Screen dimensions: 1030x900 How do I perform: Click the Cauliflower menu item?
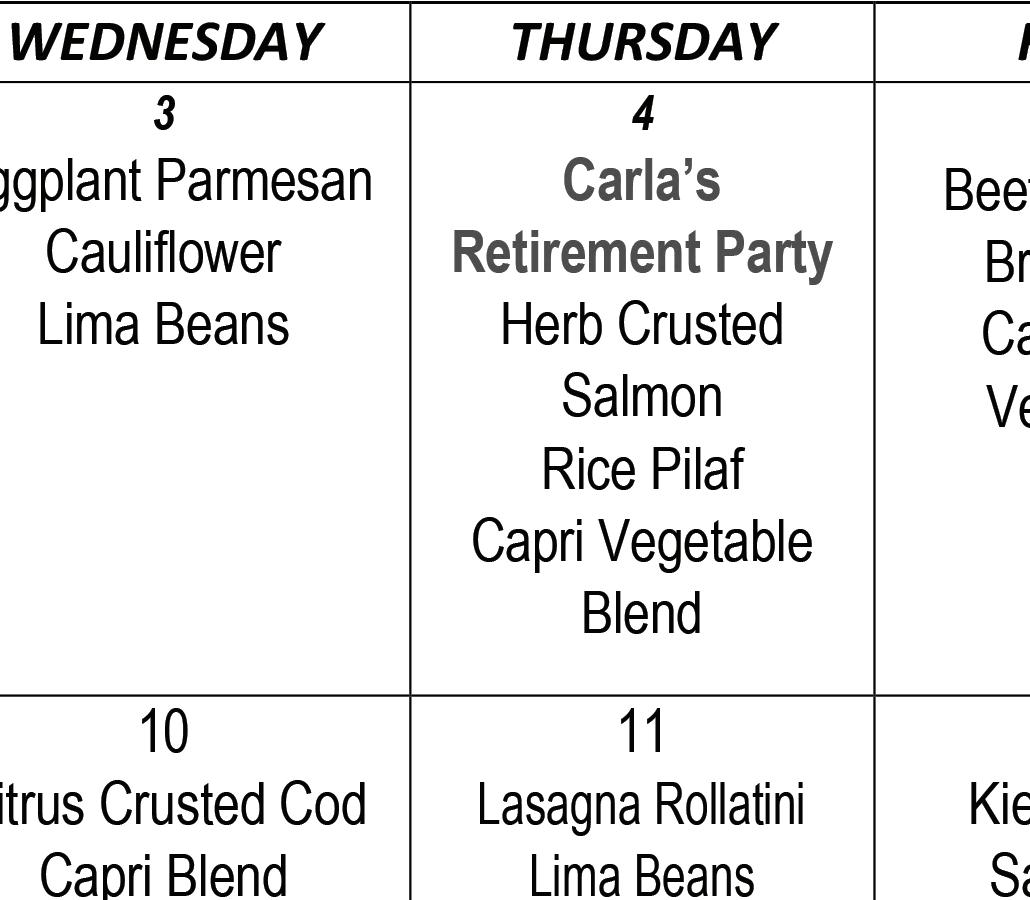(164, 253)
